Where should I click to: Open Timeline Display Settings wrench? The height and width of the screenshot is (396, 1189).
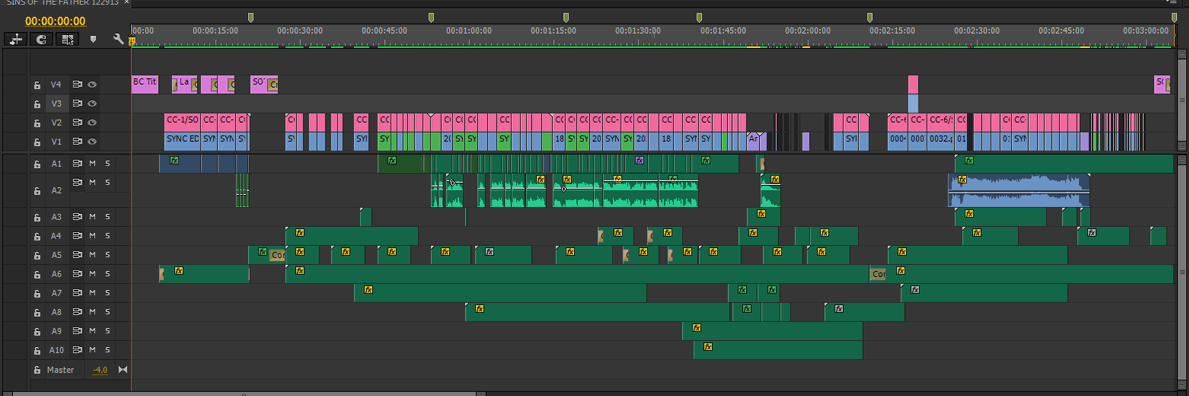[118, 39]
